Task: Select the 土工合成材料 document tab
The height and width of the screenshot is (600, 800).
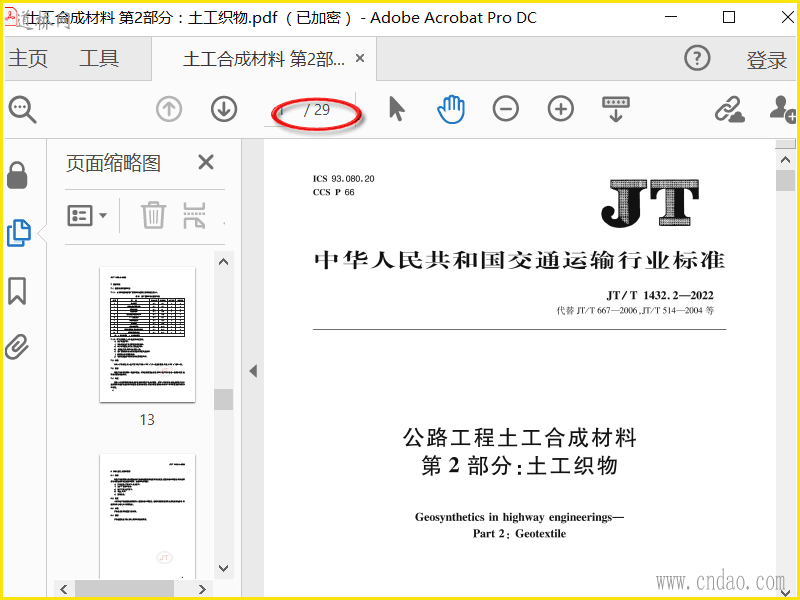Action: click(x=264, y=59)
